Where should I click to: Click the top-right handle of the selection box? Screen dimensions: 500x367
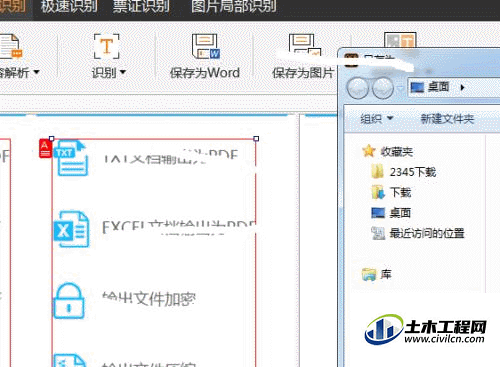(x=256, y=139)
